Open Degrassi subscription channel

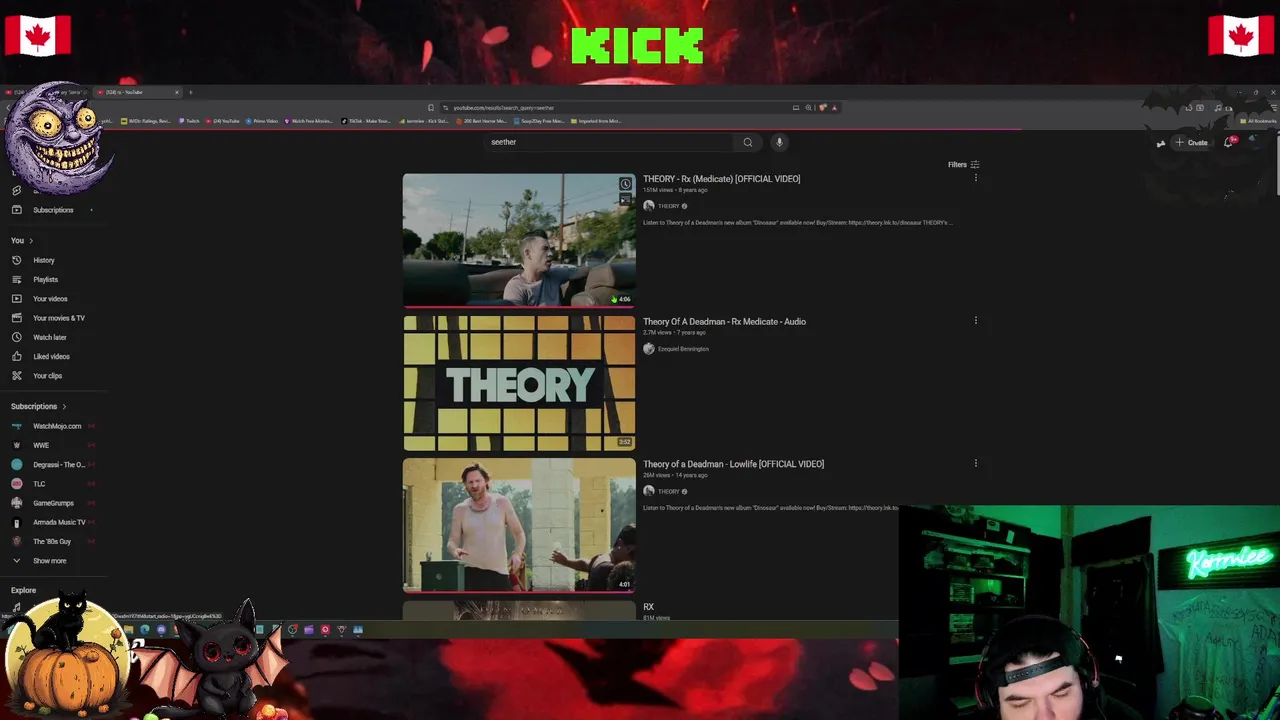click(x=58, y=465)
